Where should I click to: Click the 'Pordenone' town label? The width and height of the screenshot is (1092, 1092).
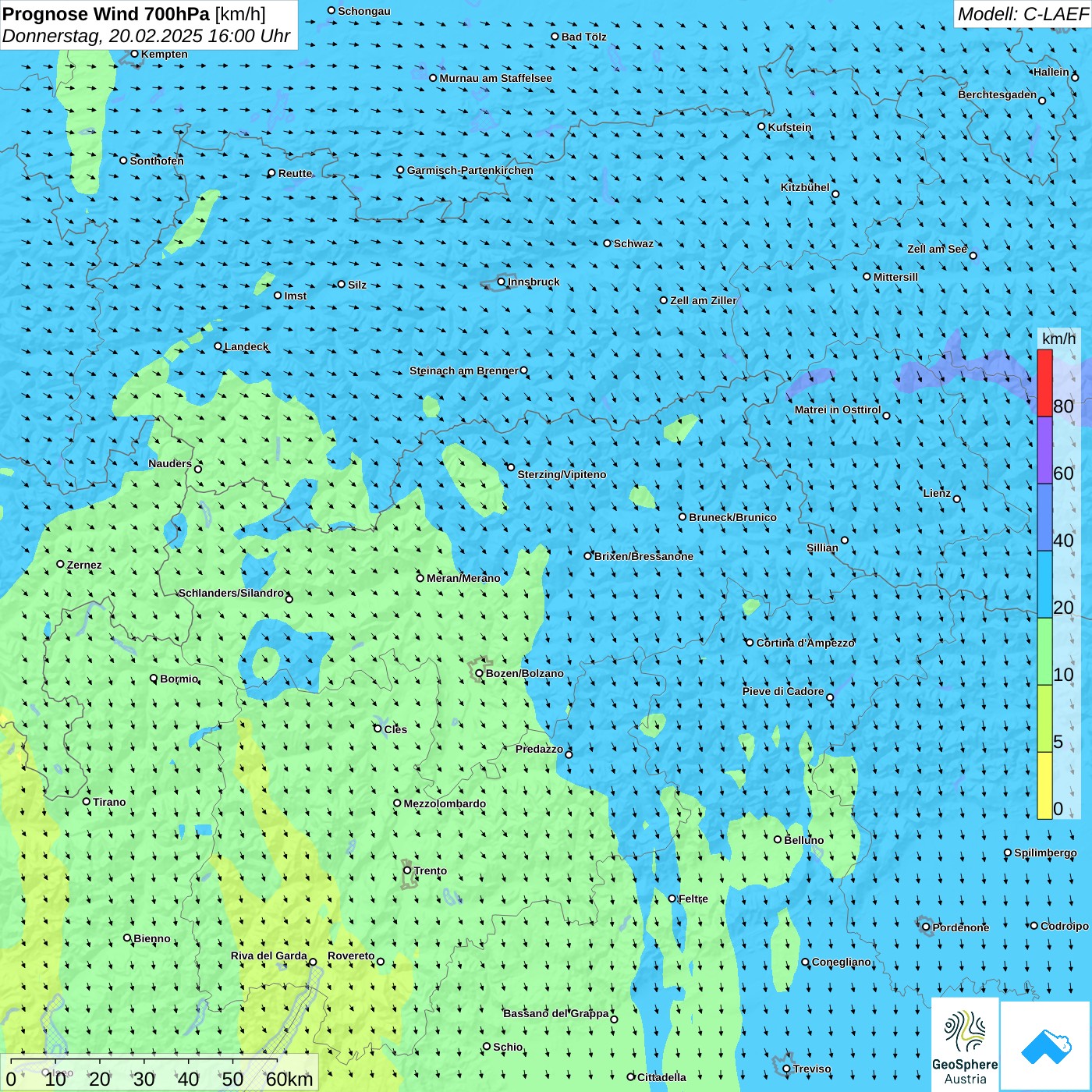pyautogui.click(x=961, y=927)
